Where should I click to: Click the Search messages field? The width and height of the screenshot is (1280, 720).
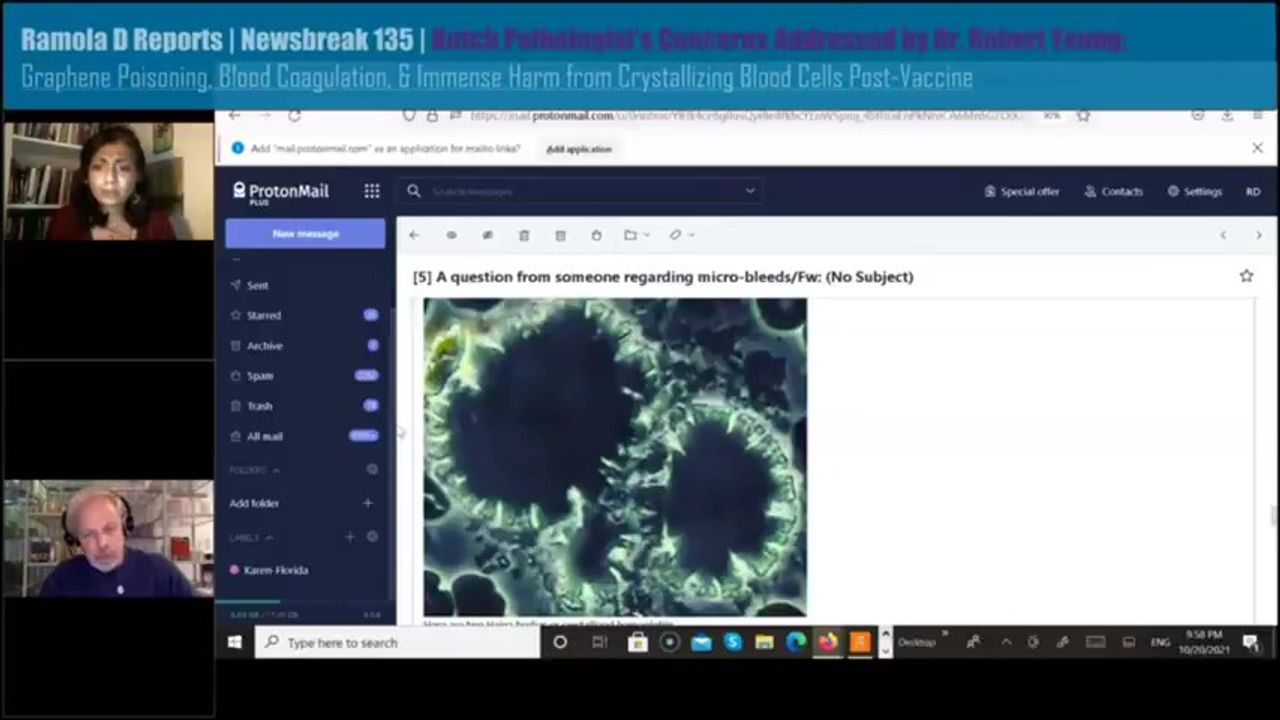(x=580, y=191)
